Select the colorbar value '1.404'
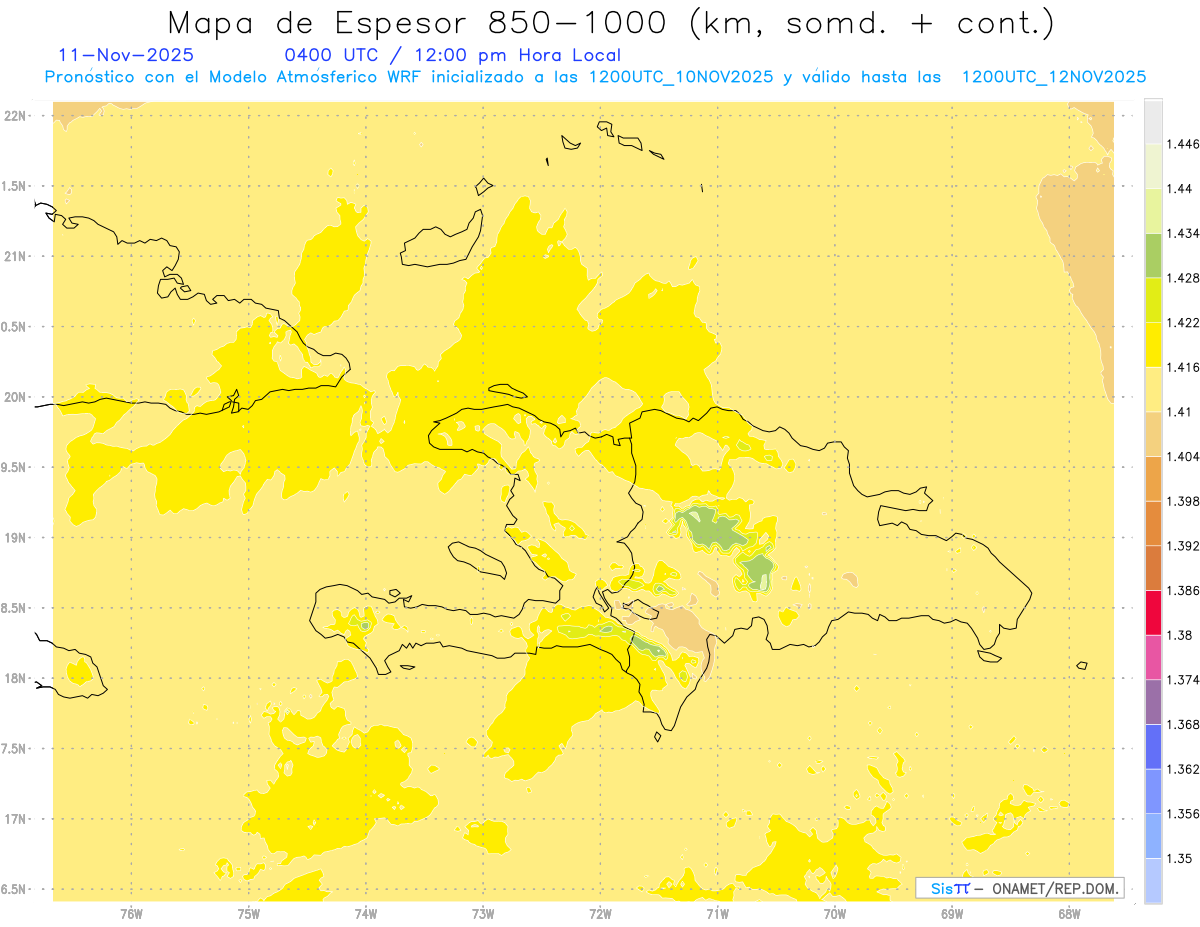This screenshot has height=927, width=1200. pyautogui.click(x=1183, y=457)
